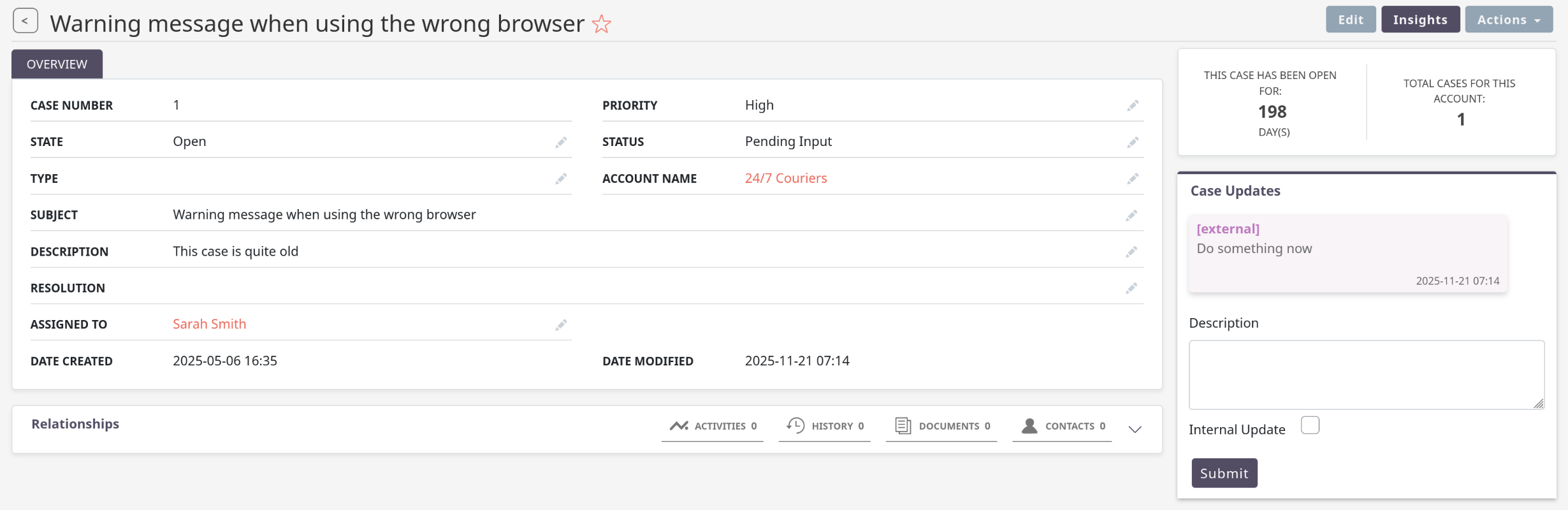This screenshot has height=510, width=1568.
Task: Open the Actions dropdown menu
Action: coord(1508,20)
